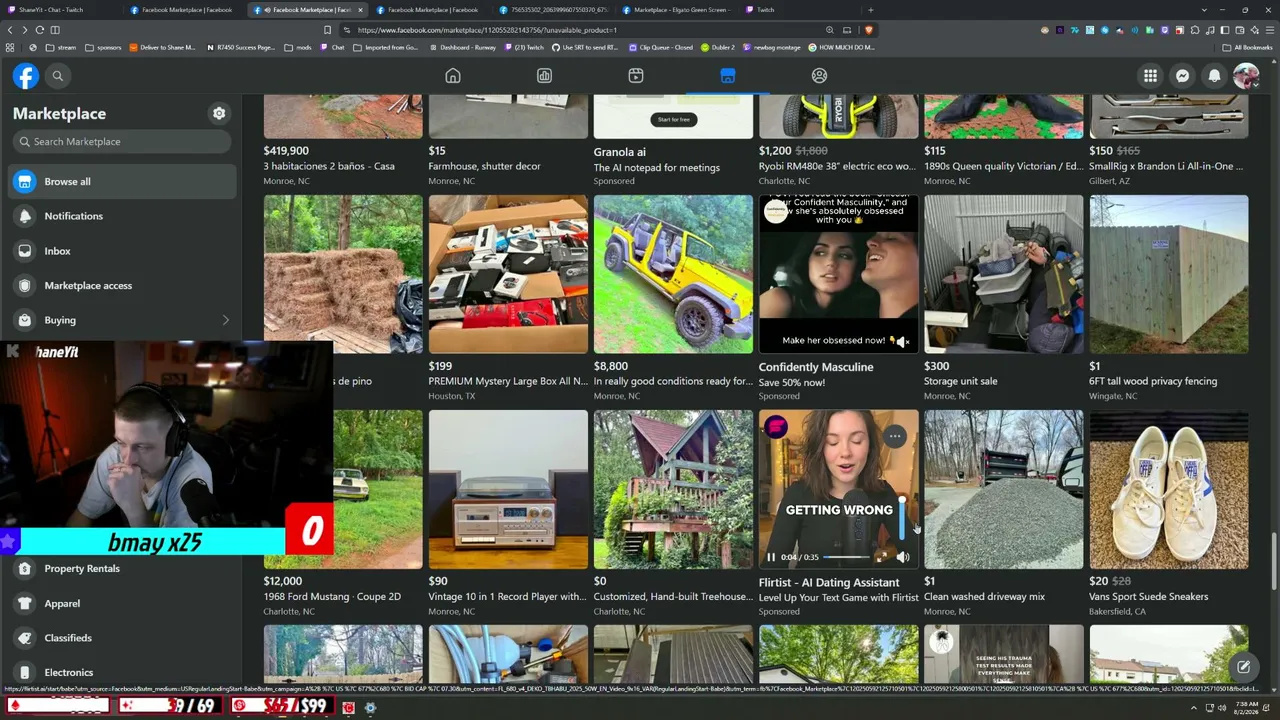Open the tab search dropdown arrow
This screenshot has width=1280, height=720.
click(1204, 10)
